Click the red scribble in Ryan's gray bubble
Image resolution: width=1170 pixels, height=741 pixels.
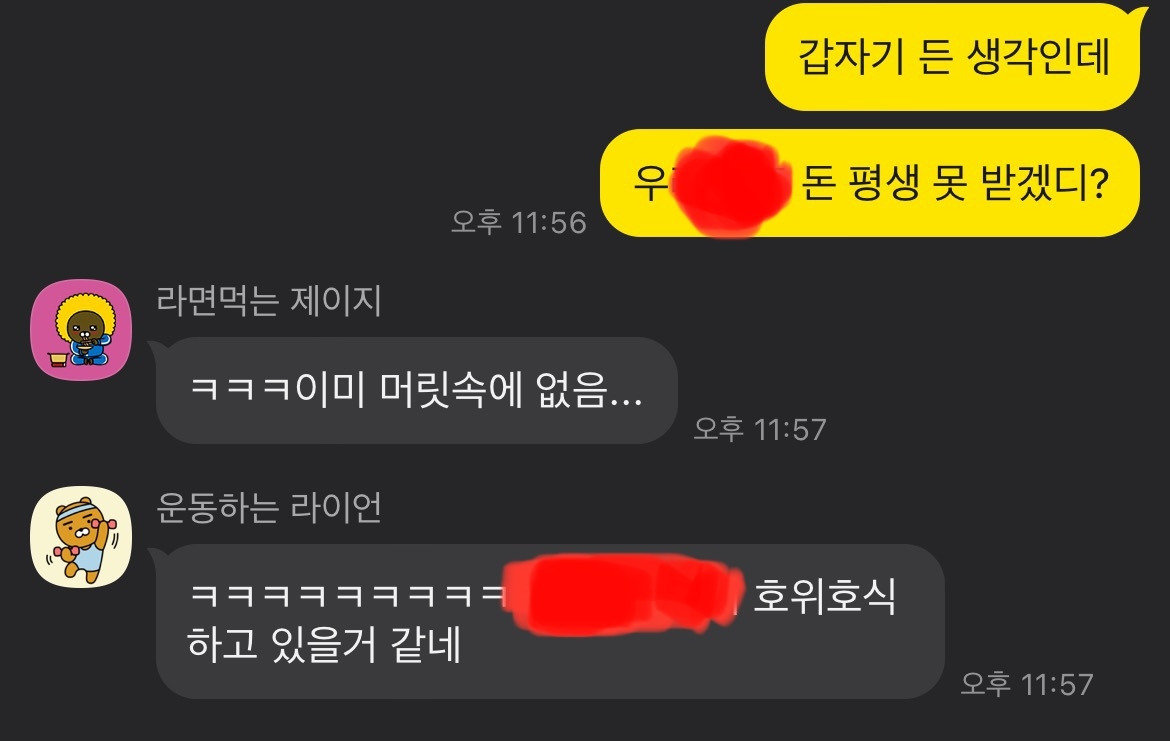623,595
